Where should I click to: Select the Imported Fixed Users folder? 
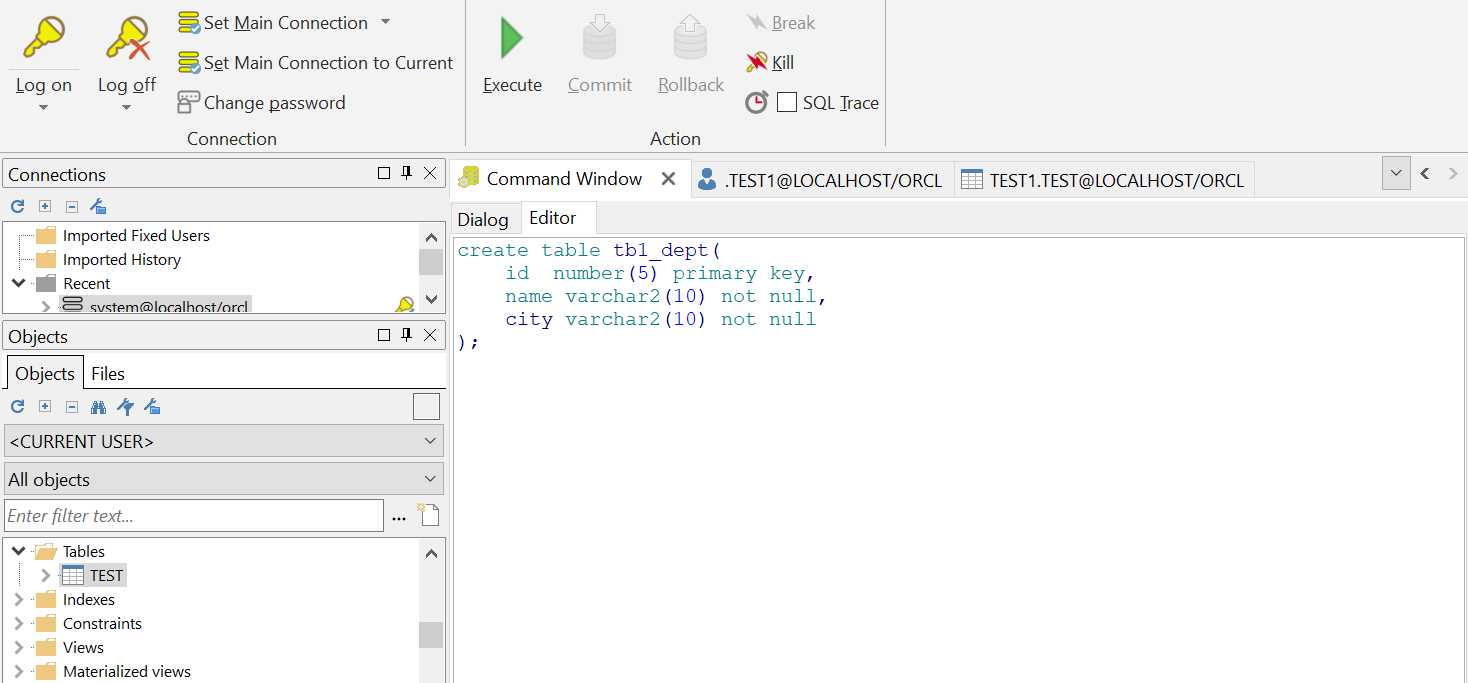[x=136, y=236]
